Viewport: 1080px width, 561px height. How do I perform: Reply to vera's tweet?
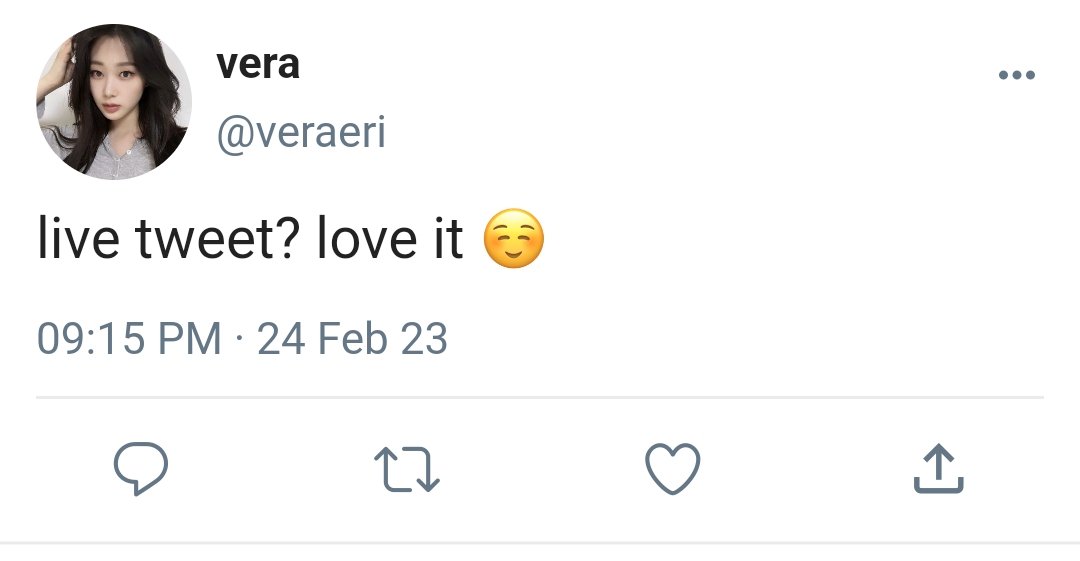coord(141,469)
